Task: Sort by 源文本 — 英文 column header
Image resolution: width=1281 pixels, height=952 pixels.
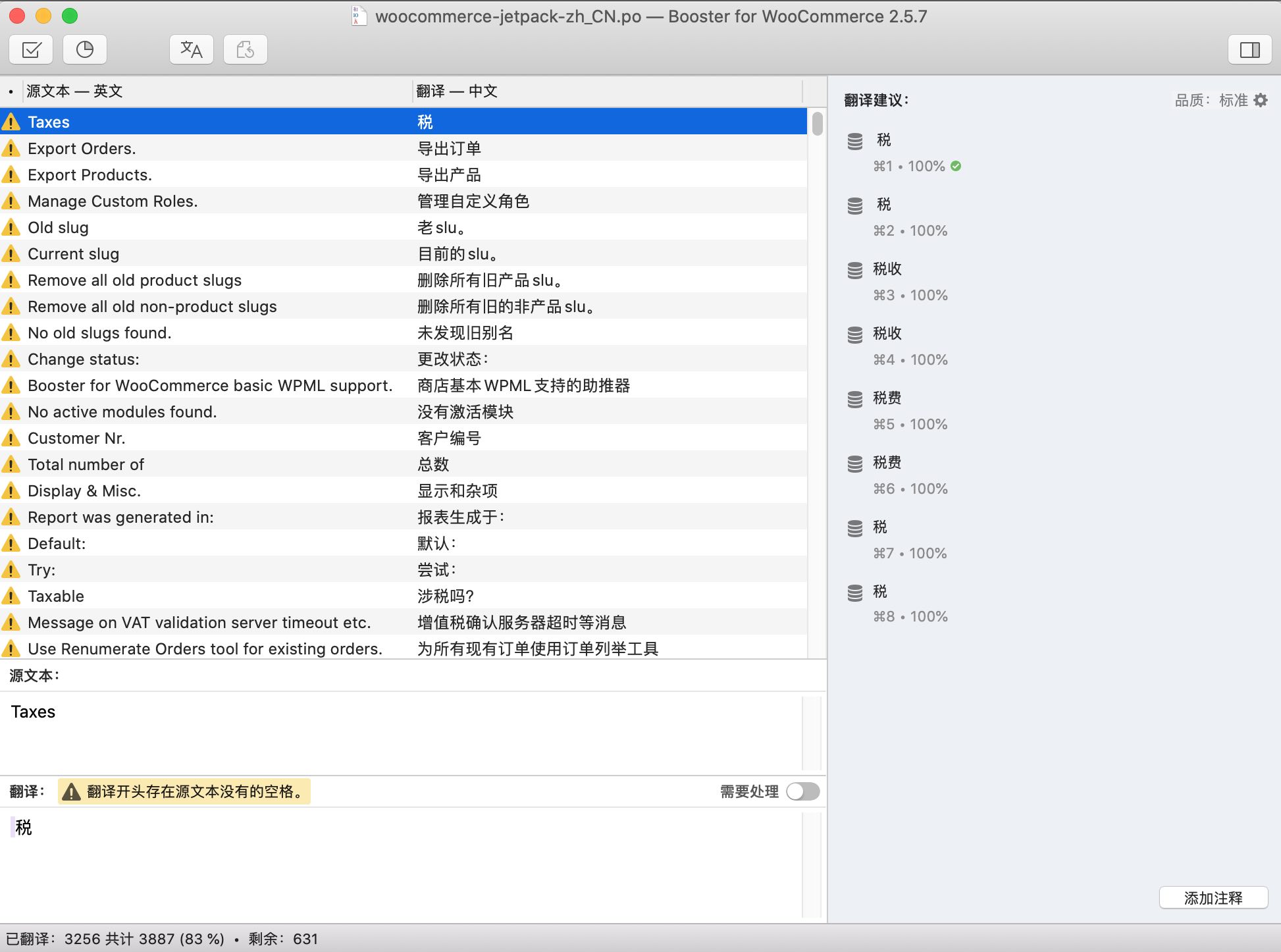Action: tap(75, 91)
